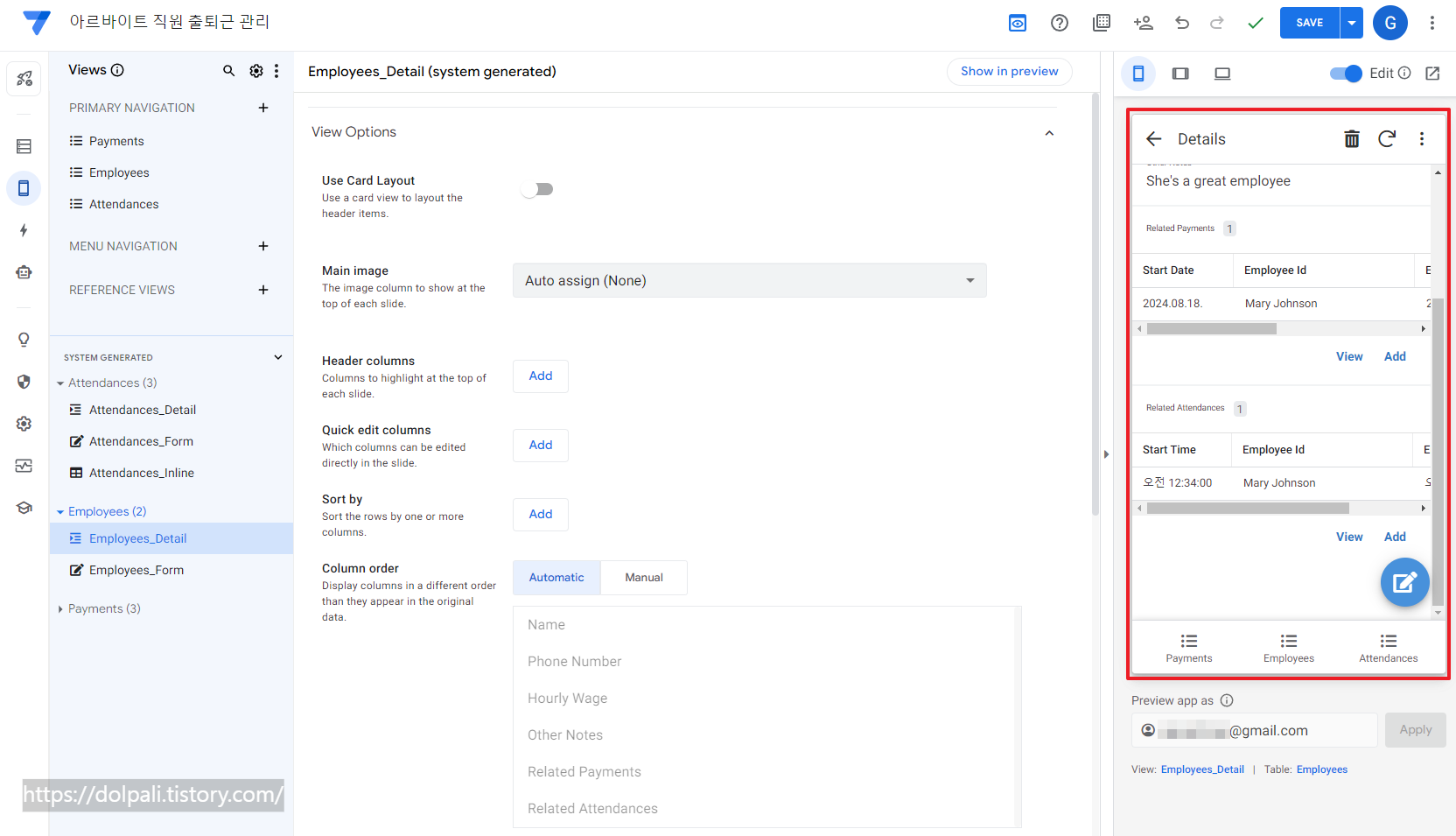Click refresh sync icon in Details preview
Screen dimensions: 1456x836
(1387, 139)
